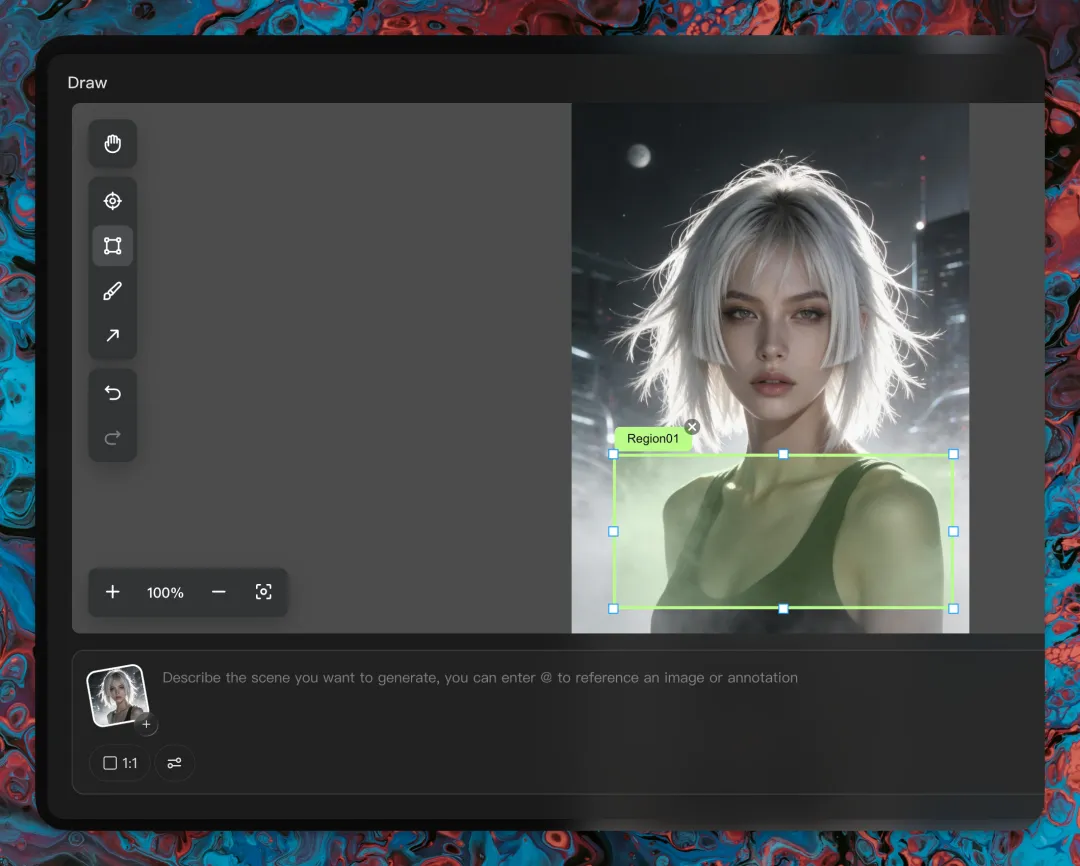Fit canvas to screen icon
Viewport: 1080px width, 866px height.
[263, 592]
